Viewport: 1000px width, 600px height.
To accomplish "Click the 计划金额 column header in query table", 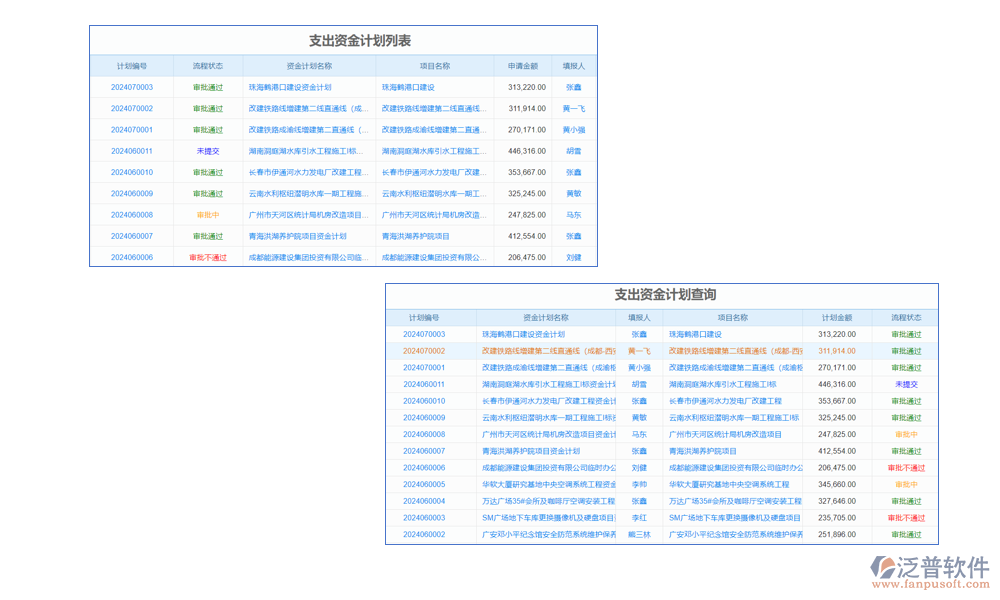I will click(x=836, y=317).
